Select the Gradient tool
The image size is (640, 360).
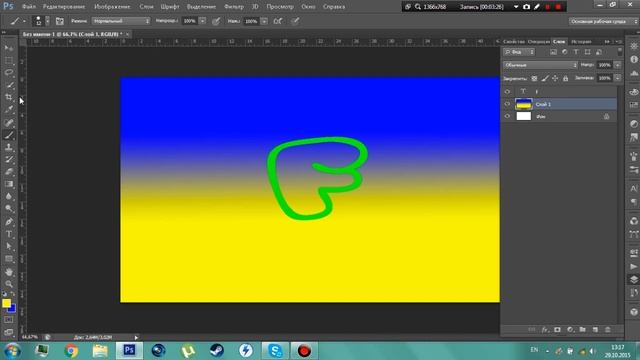[x=9, y=184]
